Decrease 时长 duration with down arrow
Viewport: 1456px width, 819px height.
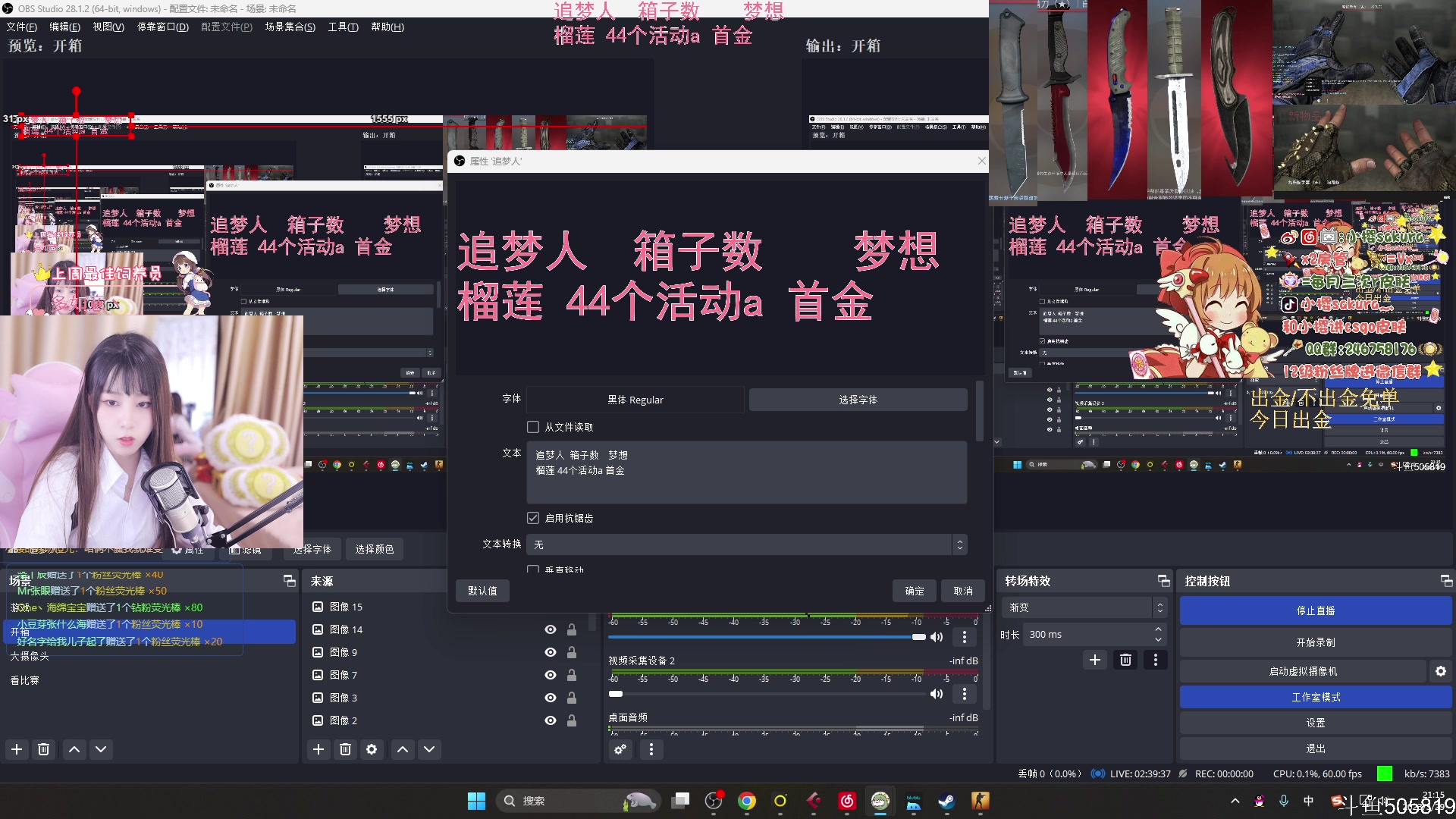(x=1158, y=639)
